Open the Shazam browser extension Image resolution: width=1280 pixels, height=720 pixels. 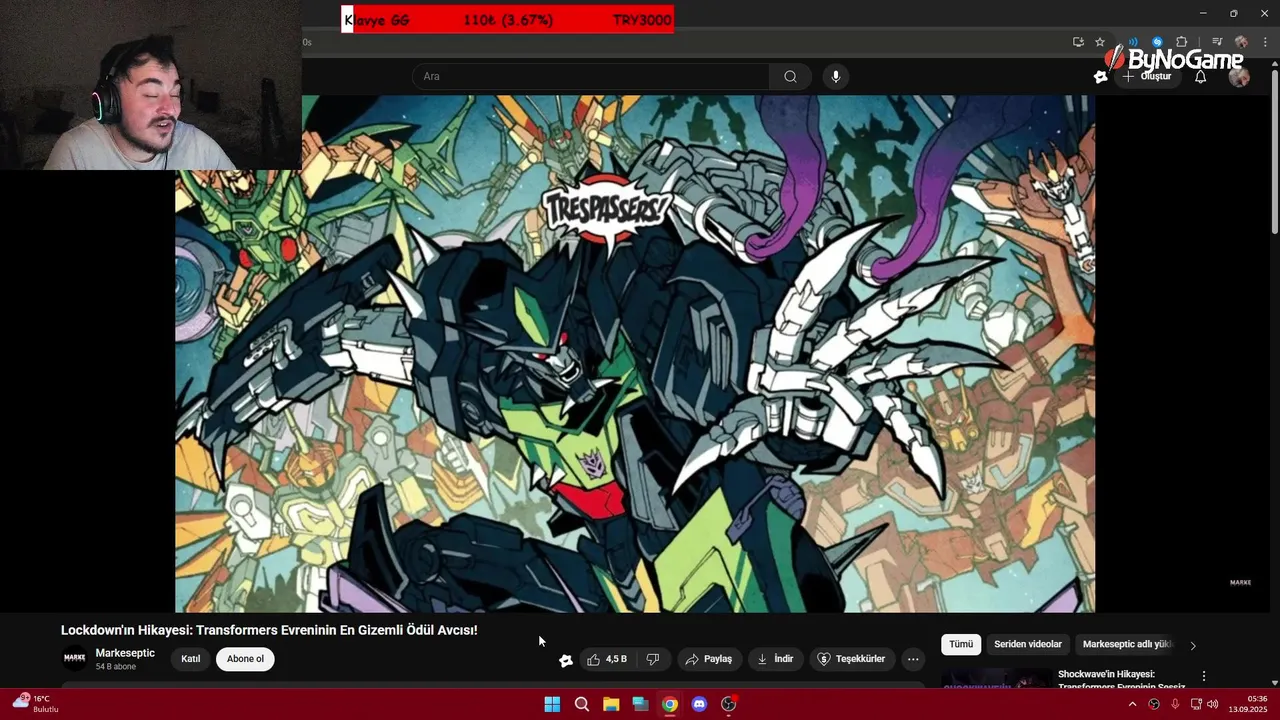pyautogui.click(x=1157, y=42)
